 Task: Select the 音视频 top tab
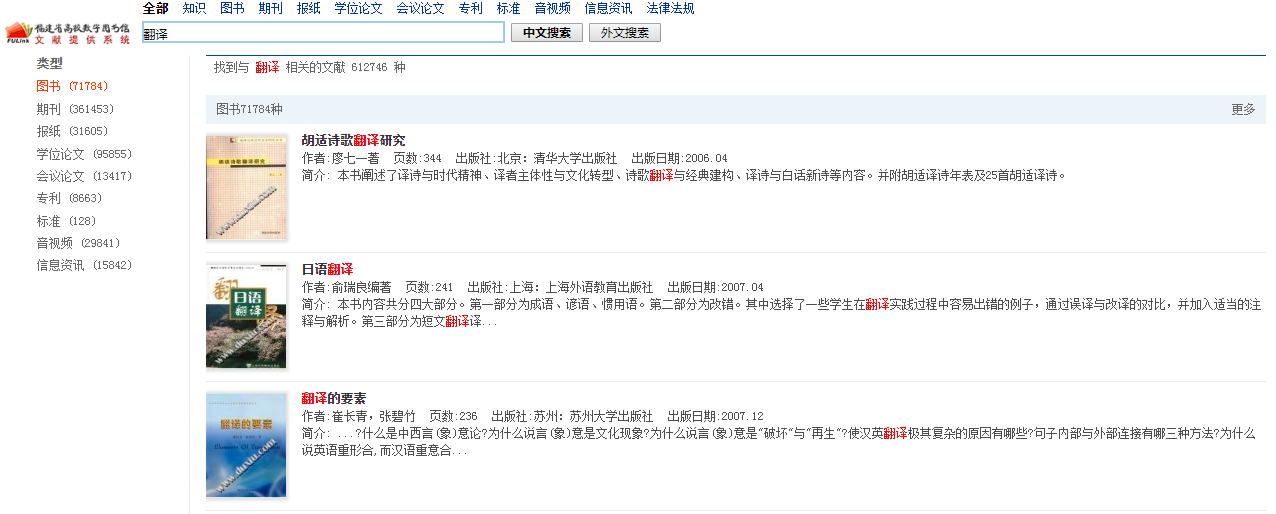tap(552, 8)
